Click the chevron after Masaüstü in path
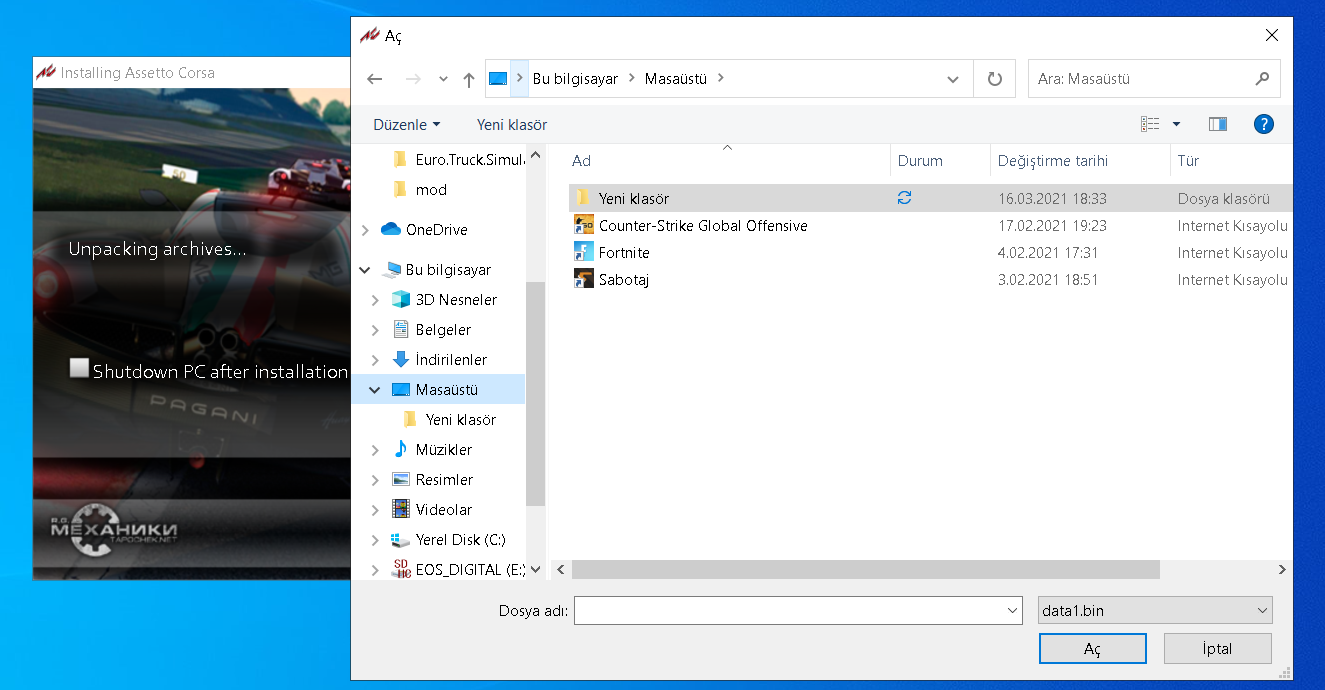This screenshot has width=1325, height=690. pyautogui.click(x=721, y=78)
